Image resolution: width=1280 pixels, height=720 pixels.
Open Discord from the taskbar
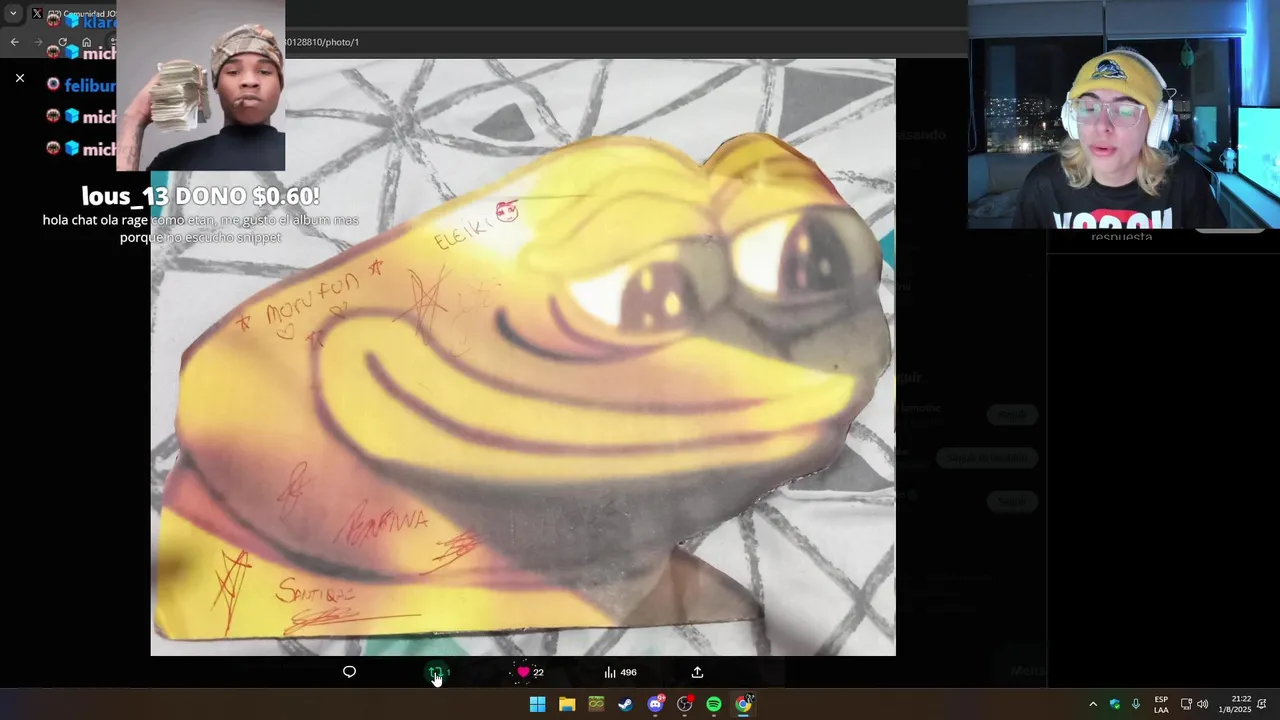tap(655, 704)
